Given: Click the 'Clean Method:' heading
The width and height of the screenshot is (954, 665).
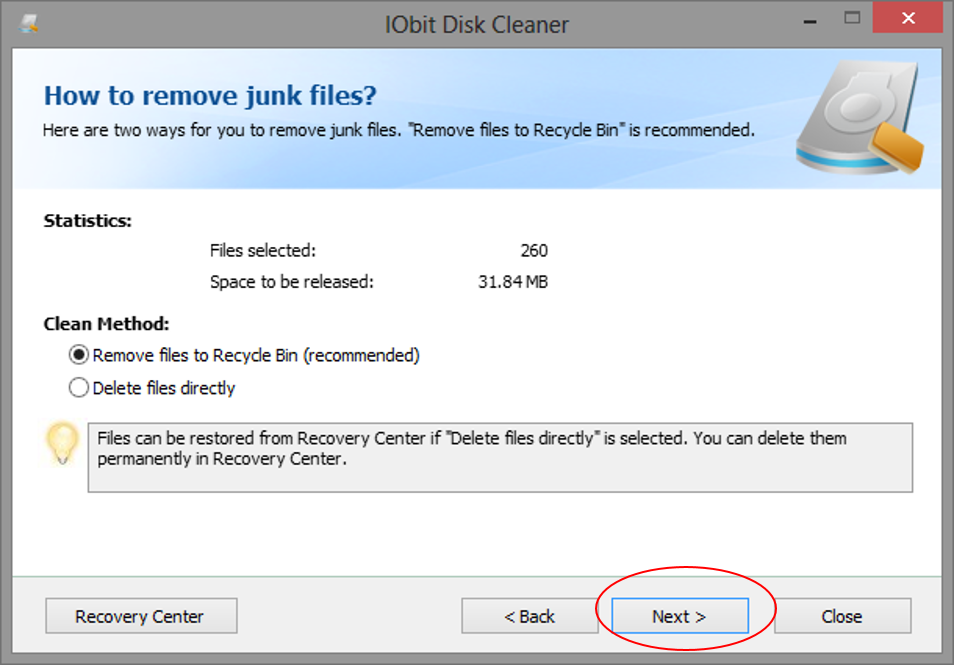Looking at the screenshot, I should pos(106,324).
